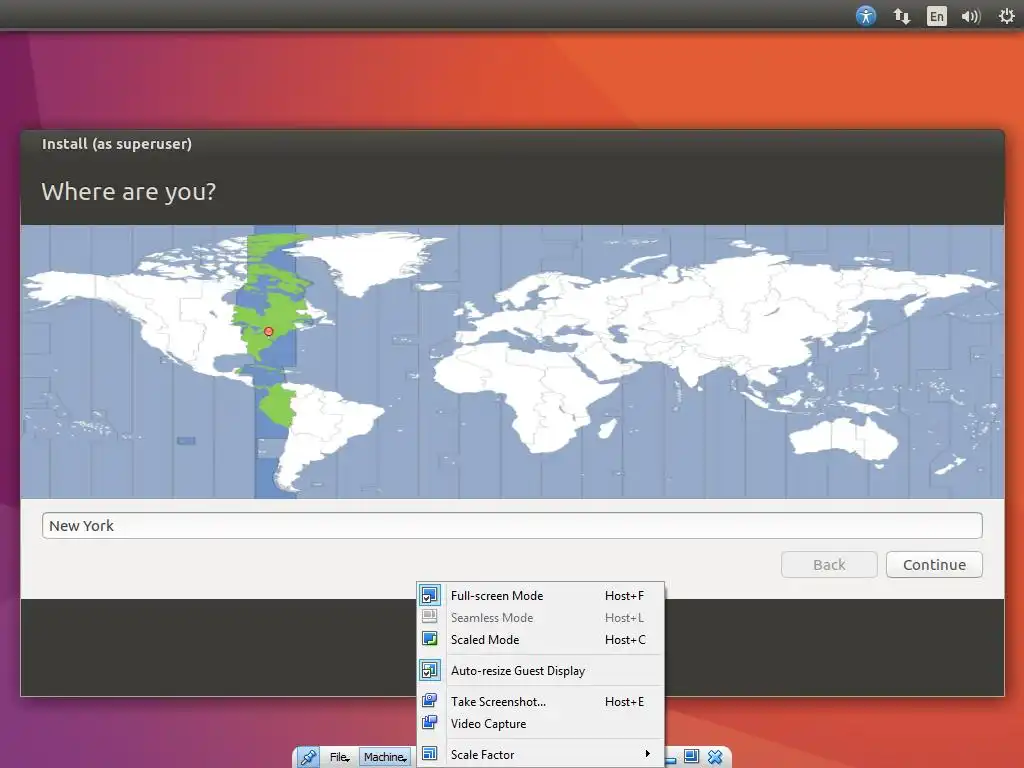Click the Take Screenshot camera icon

point(430,701)
